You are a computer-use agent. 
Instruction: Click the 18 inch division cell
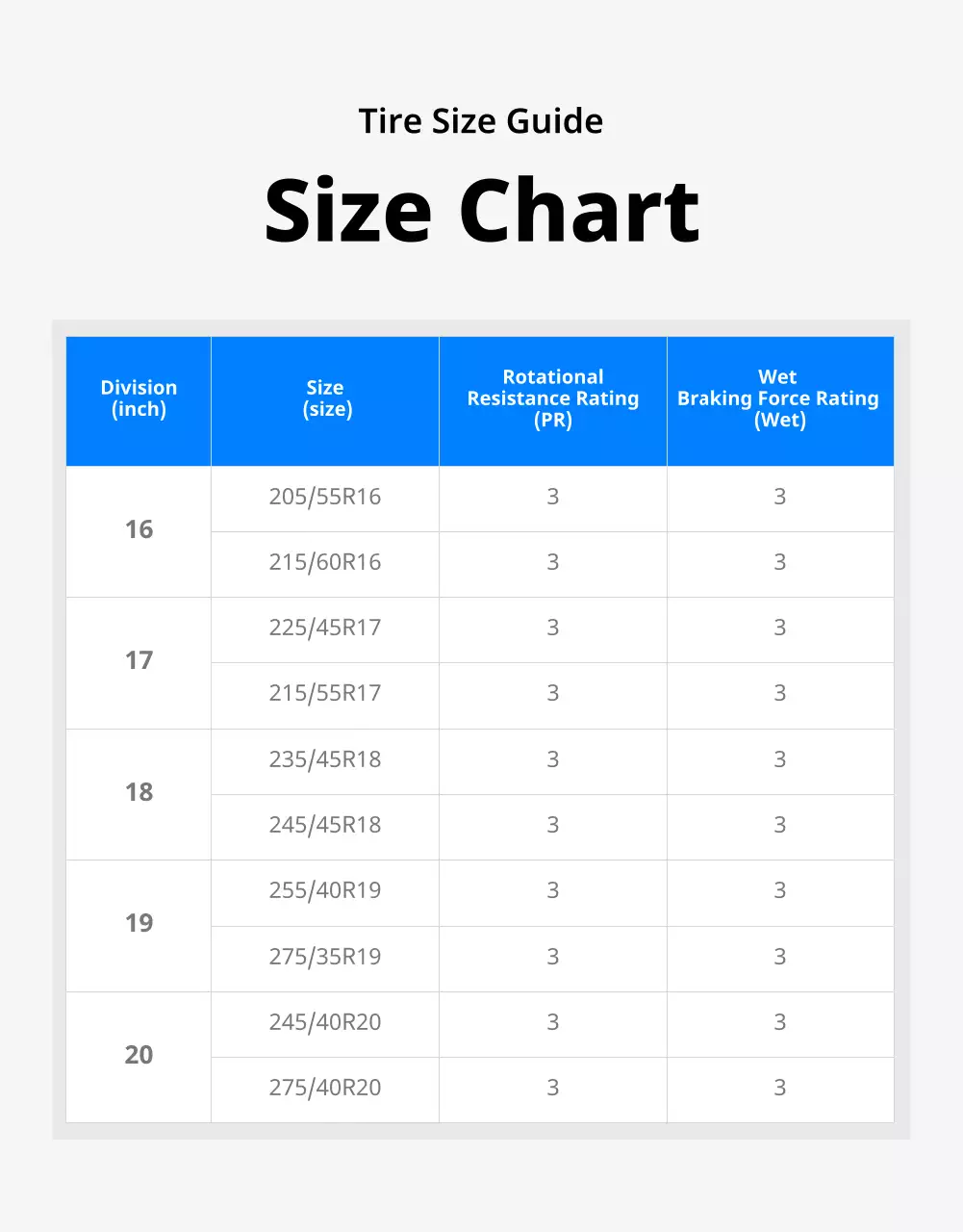coord(139,792)
